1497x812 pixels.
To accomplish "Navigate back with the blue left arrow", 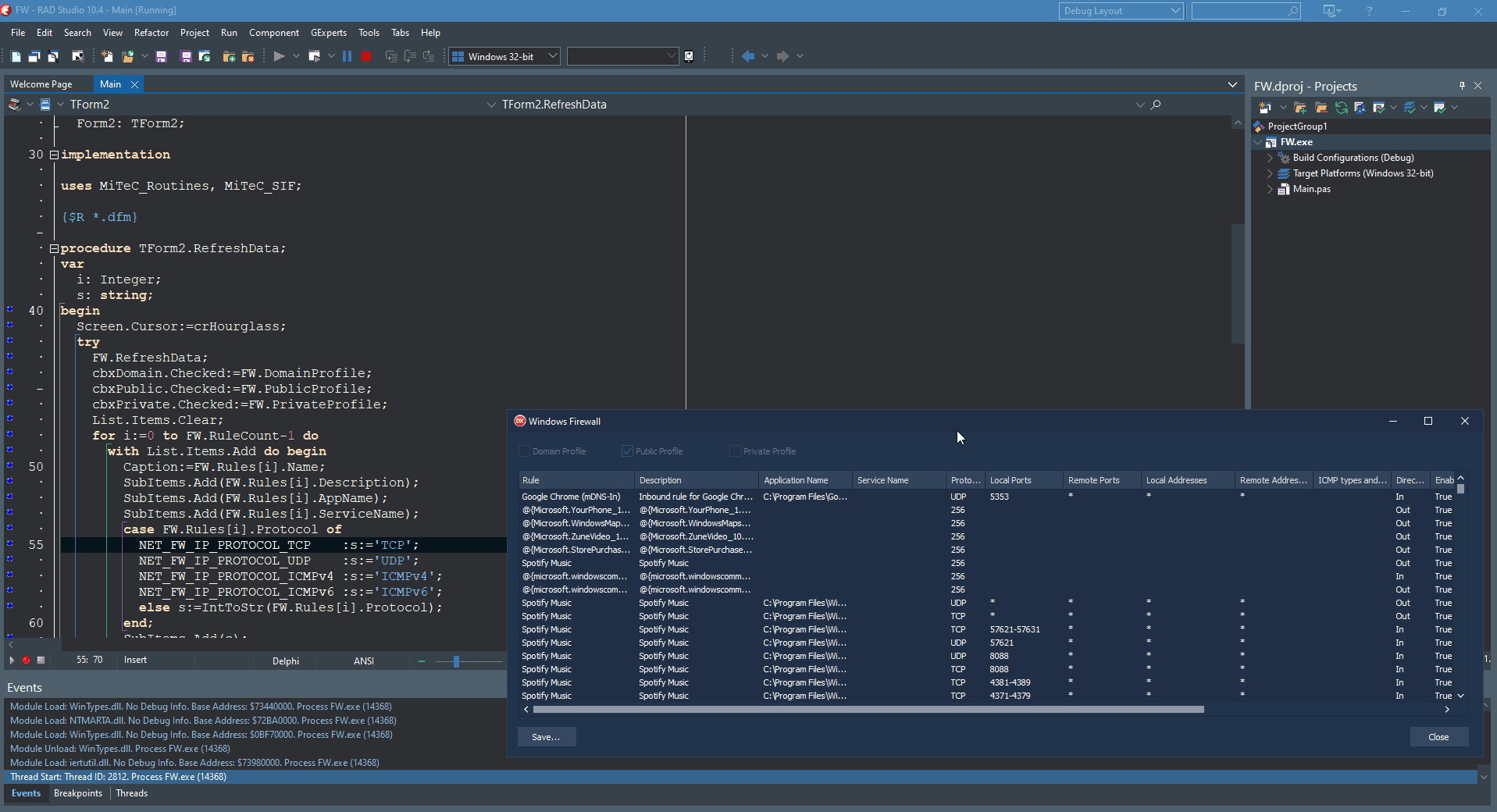I will (748, 56).
